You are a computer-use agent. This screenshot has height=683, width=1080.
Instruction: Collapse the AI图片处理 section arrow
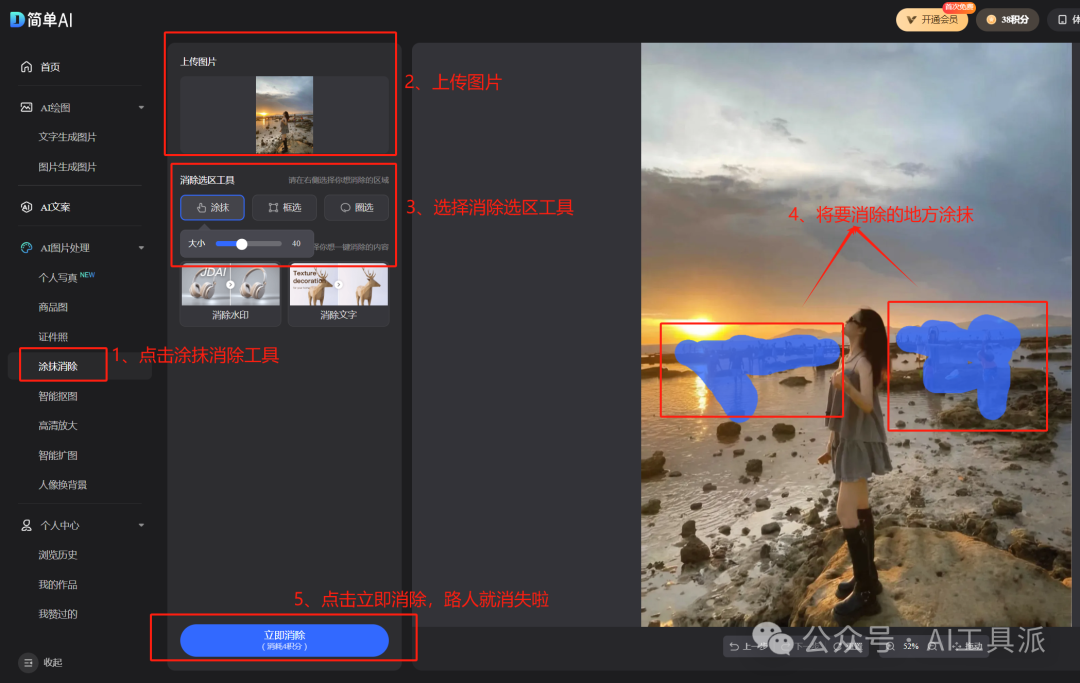coord(141,248)
